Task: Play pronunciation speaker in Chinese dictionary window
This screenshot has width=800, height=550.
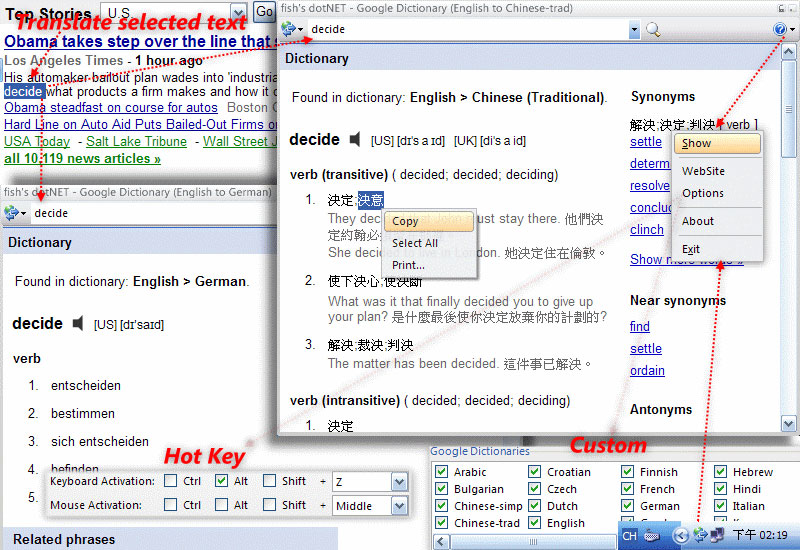Action: pos(355,139)
